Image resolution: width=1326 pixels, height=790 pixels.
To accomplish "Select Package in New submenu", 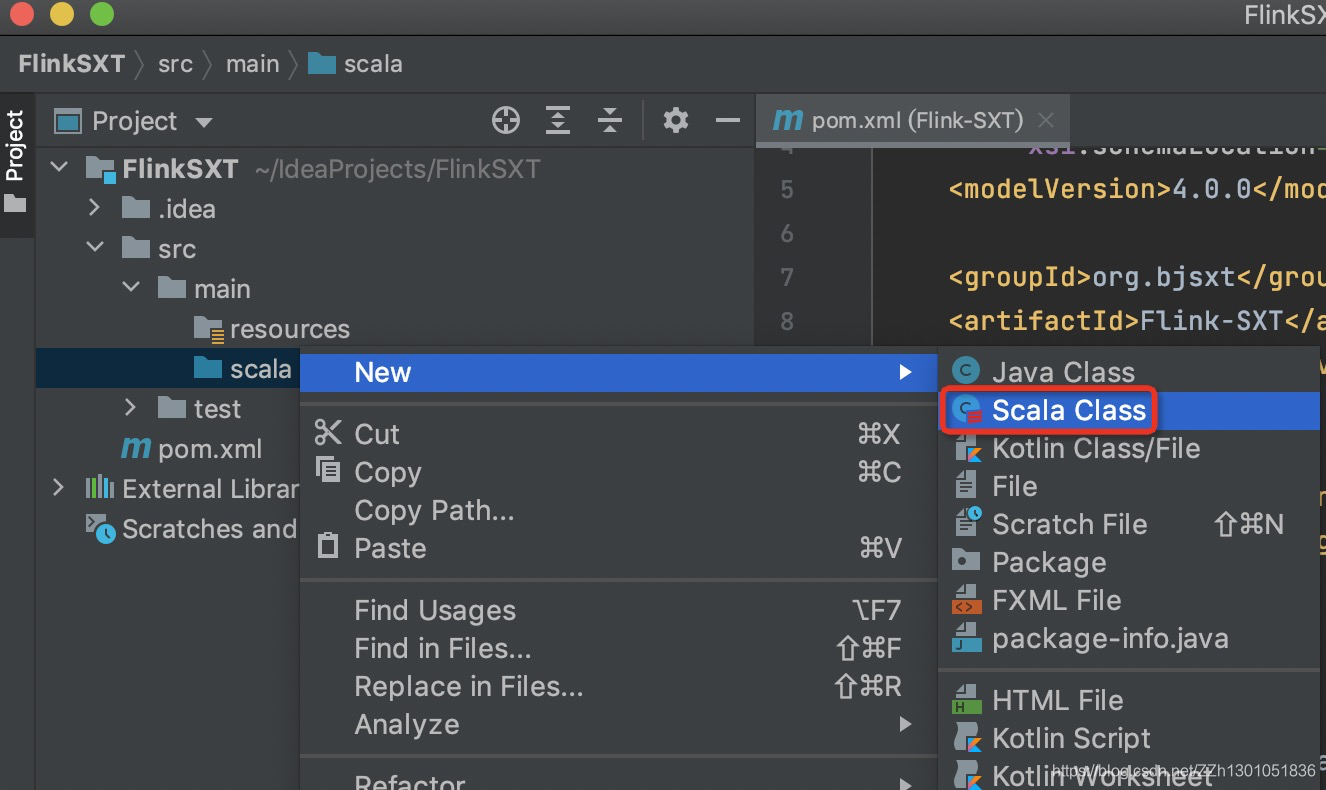I will (1130, 562).
